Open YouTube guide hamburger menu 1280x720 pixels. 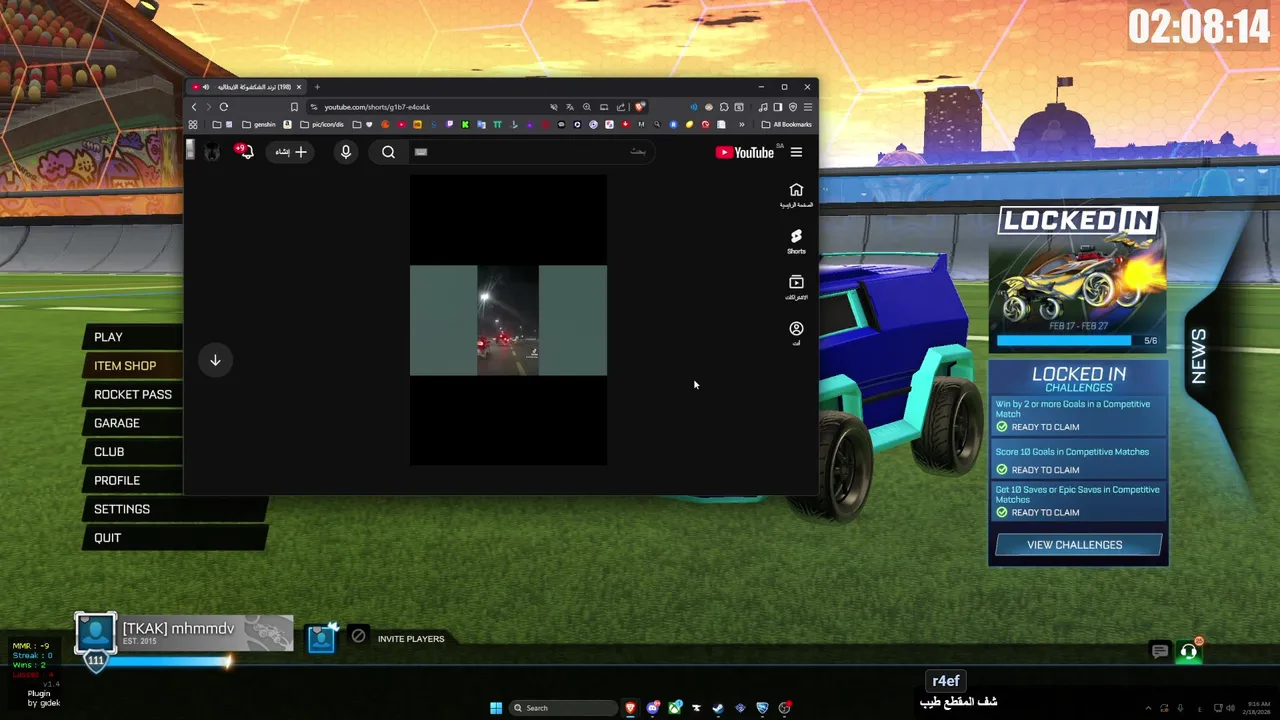click(796, 152)
